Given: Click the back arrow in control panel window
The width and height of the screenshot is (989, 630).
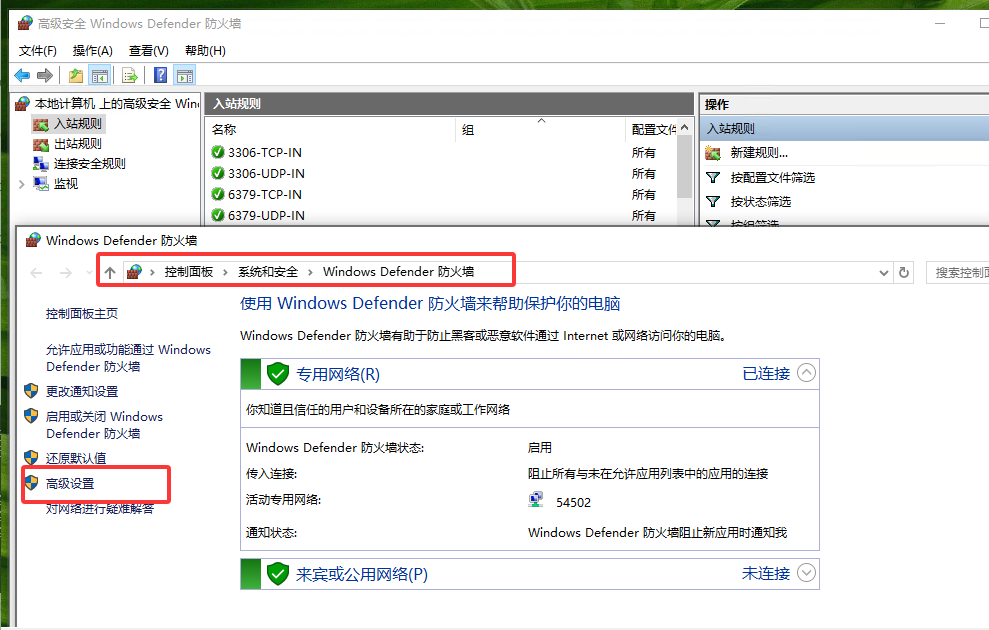Looking at the screenshot, I should point(37,273).
